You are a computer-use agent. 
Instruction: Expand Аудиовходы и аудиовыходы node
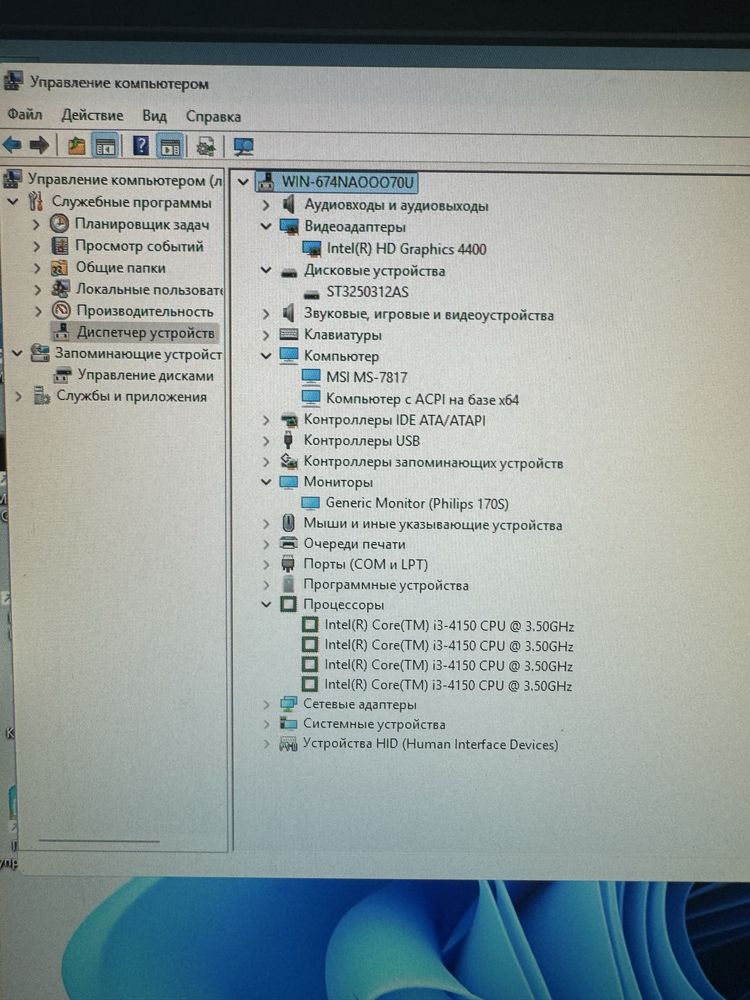(265, 205)
